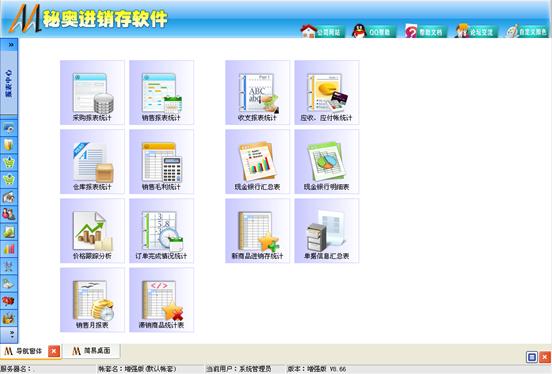
Task: Open 应收、应付帐统计 receivables tile
Action: pyautogui.click(x=327, y=93)
